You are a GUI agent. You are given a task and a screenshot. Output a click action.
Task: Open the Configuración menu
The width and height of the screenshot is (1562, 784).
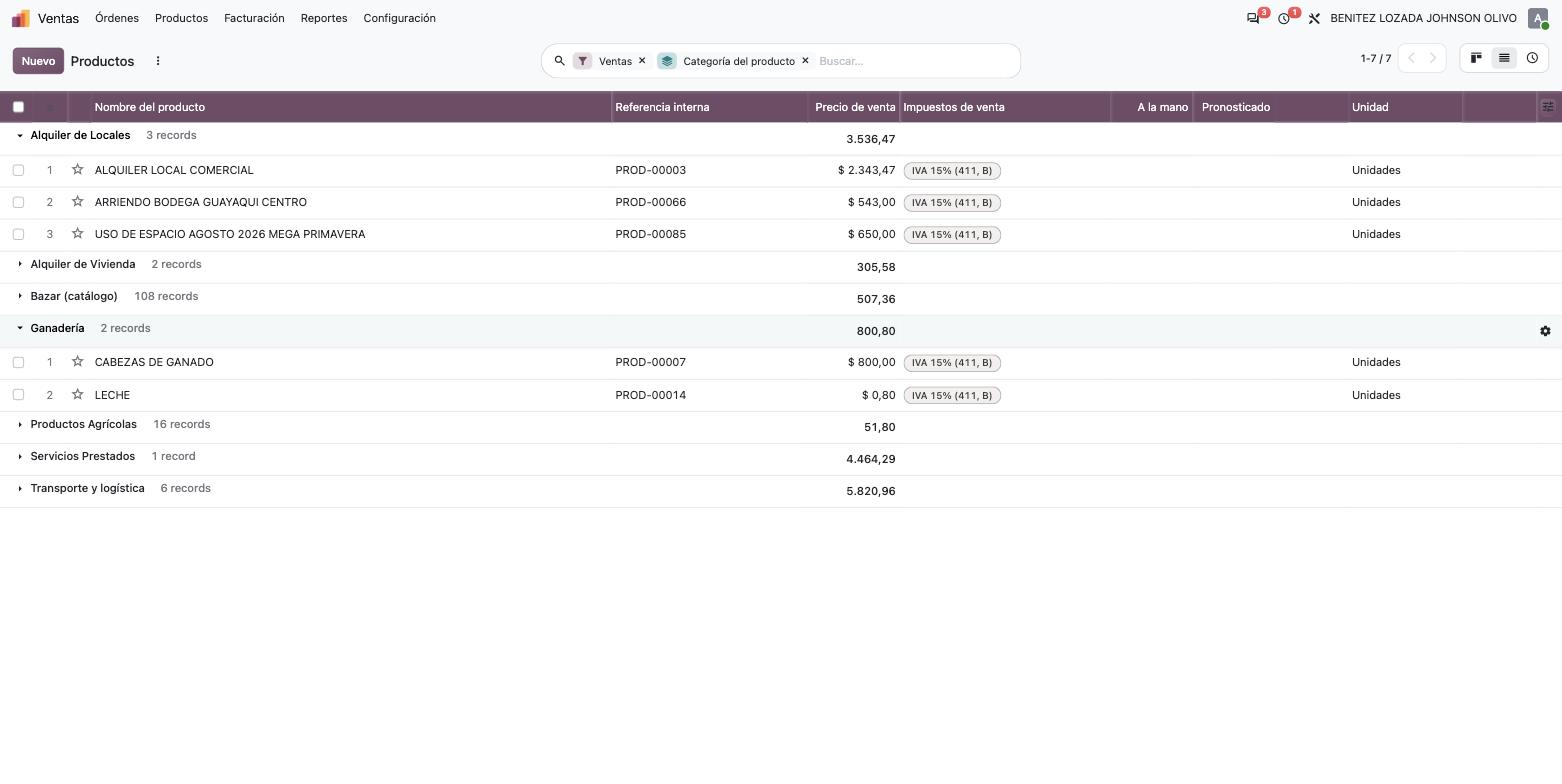tap(399, 18)
